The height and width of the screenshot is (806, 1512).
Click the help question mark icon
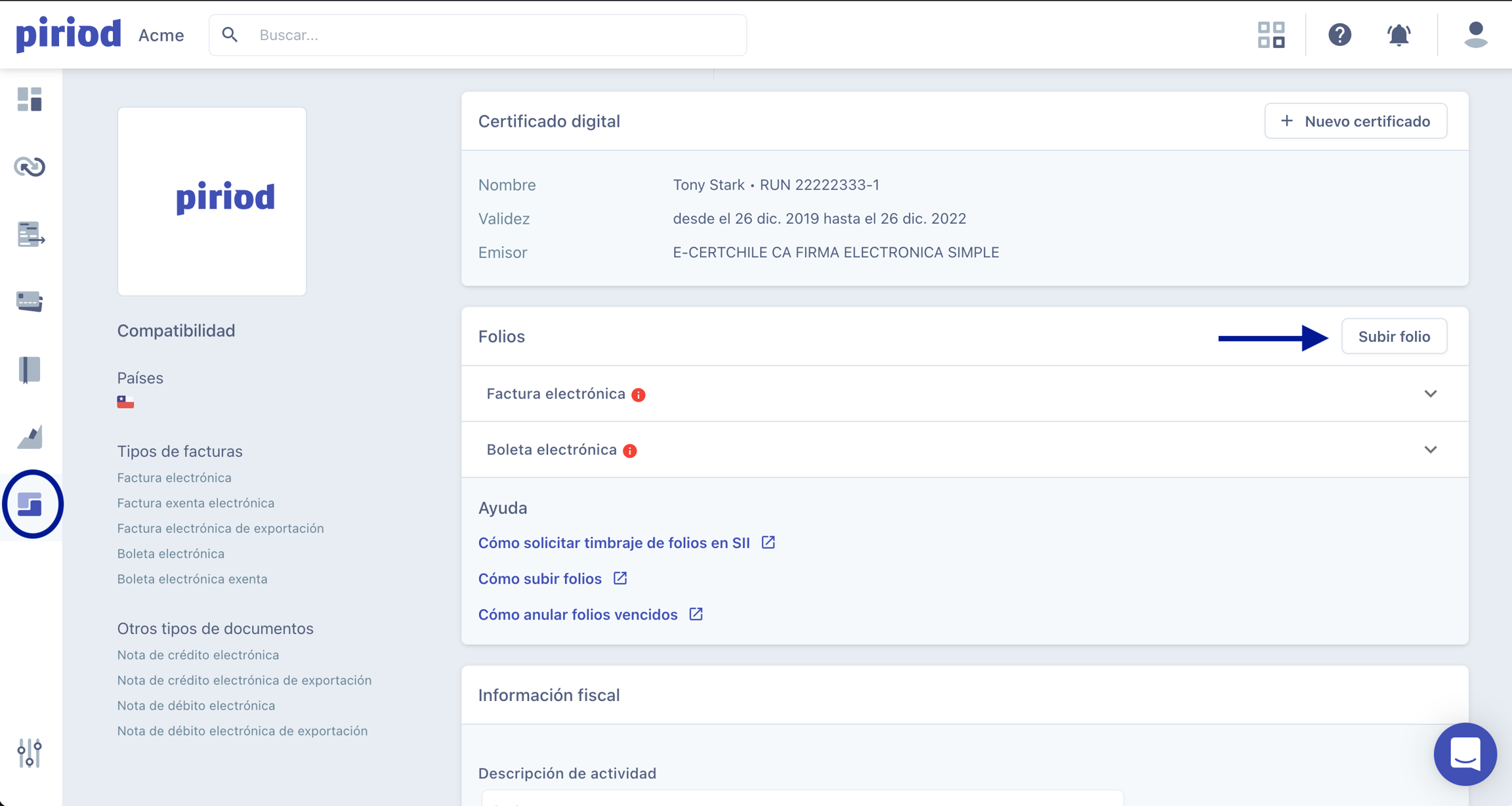[1339, 35]
